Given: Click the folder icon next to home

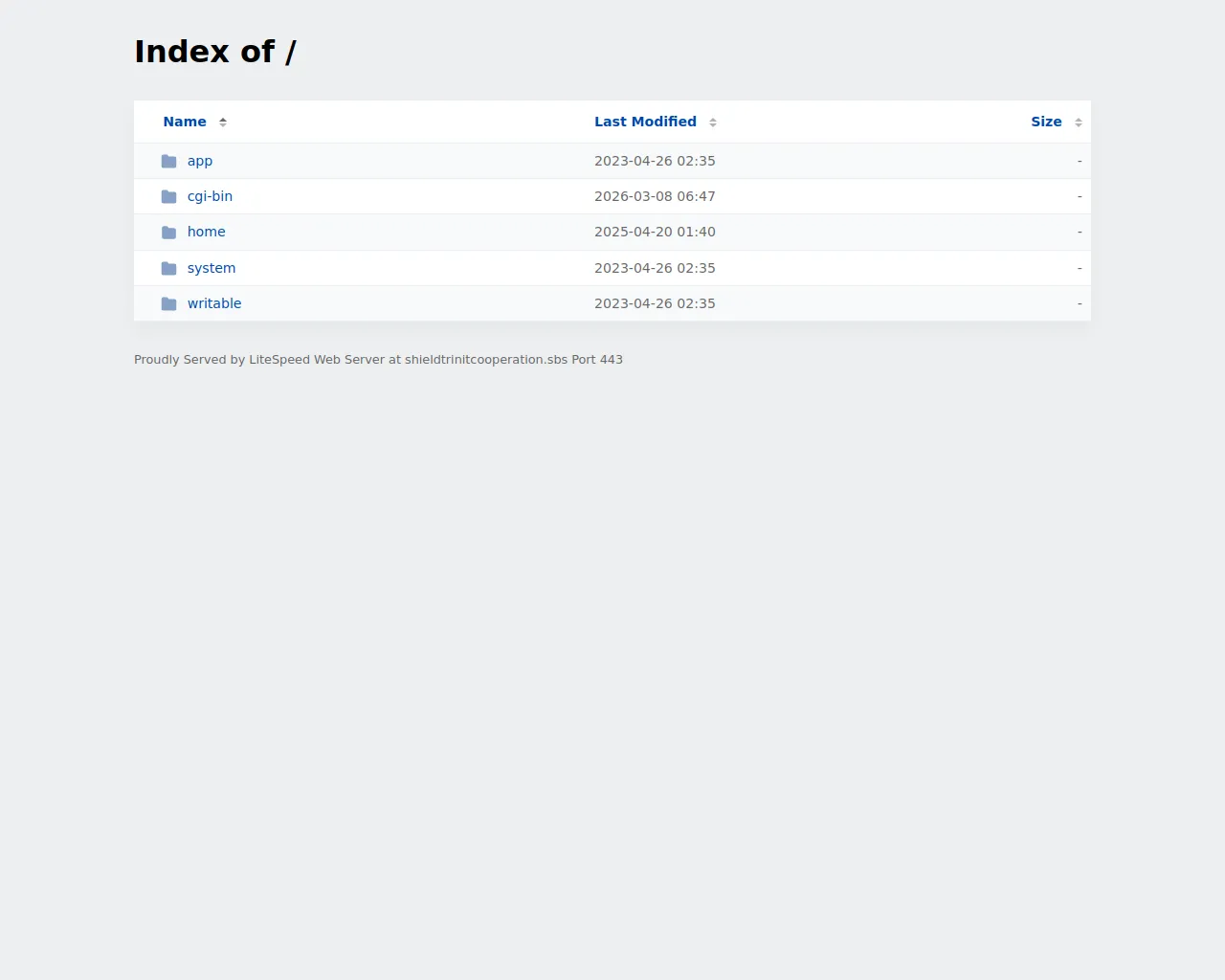Looking at the screenshot, I should [x=168, y=233].
